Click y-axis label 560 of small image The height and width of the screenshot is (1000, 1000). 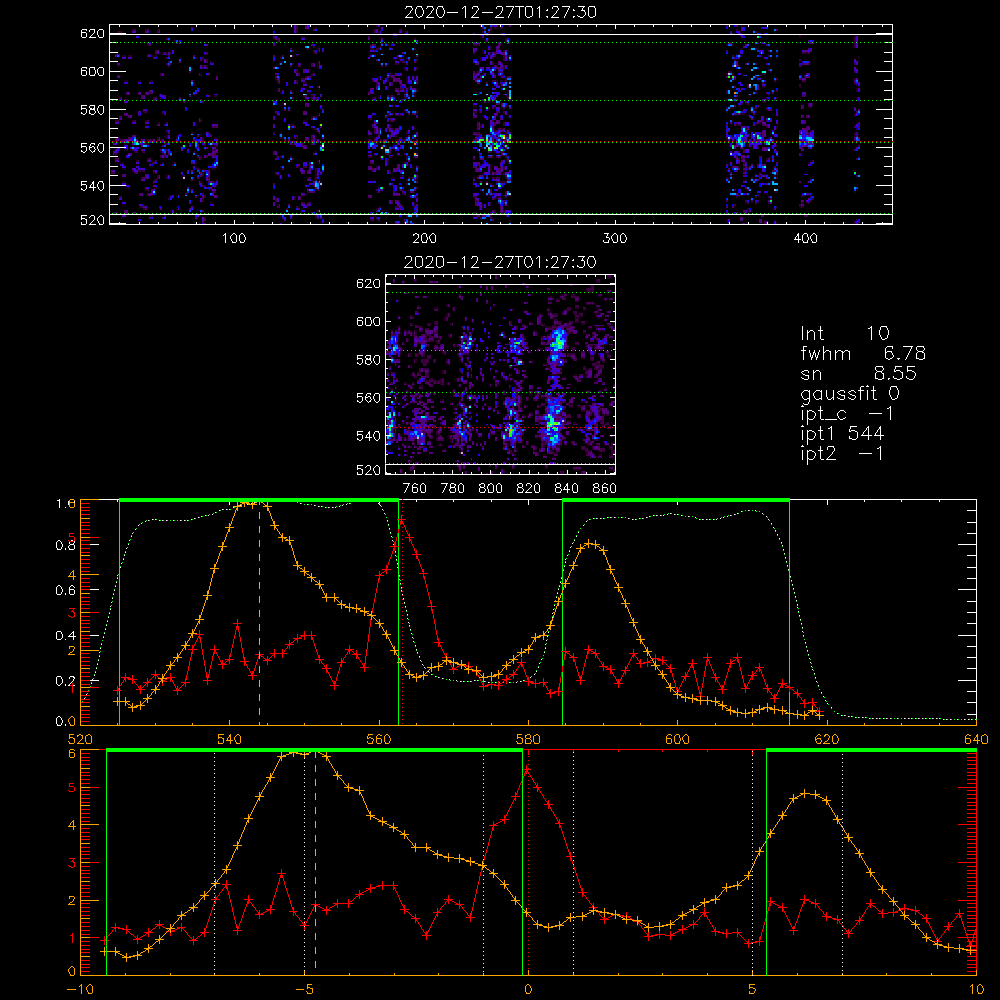[369, 398]
